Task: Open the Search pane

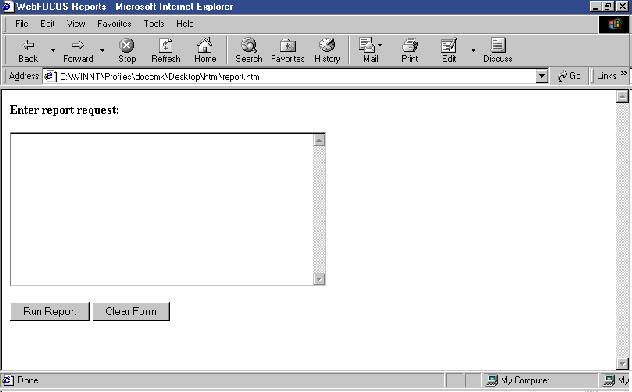Action: click(249, 51)
